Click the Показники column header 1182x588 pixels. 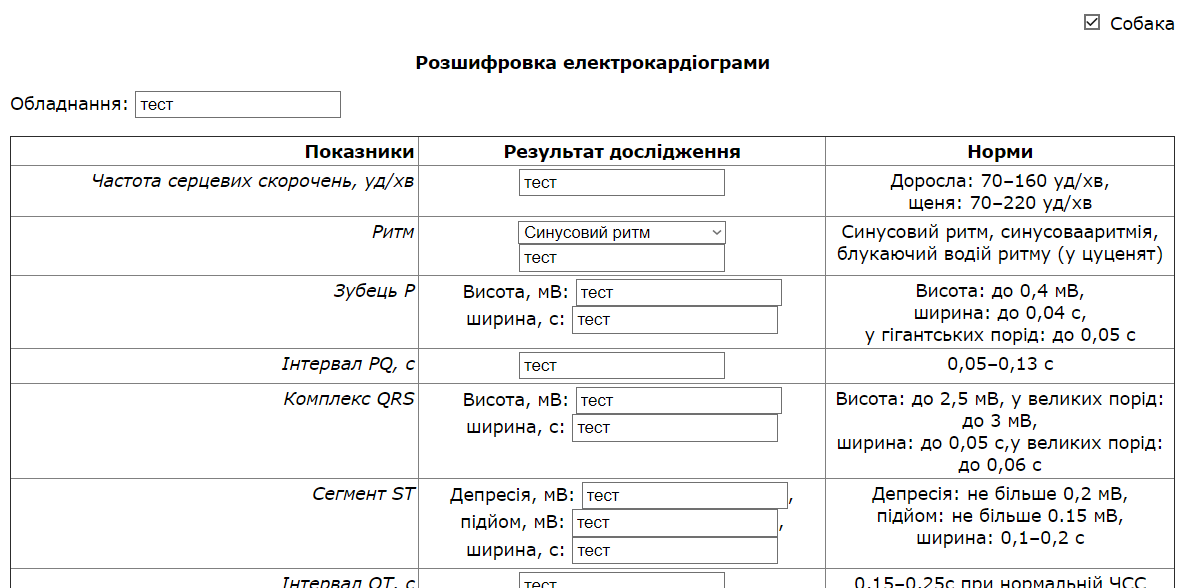359,152
